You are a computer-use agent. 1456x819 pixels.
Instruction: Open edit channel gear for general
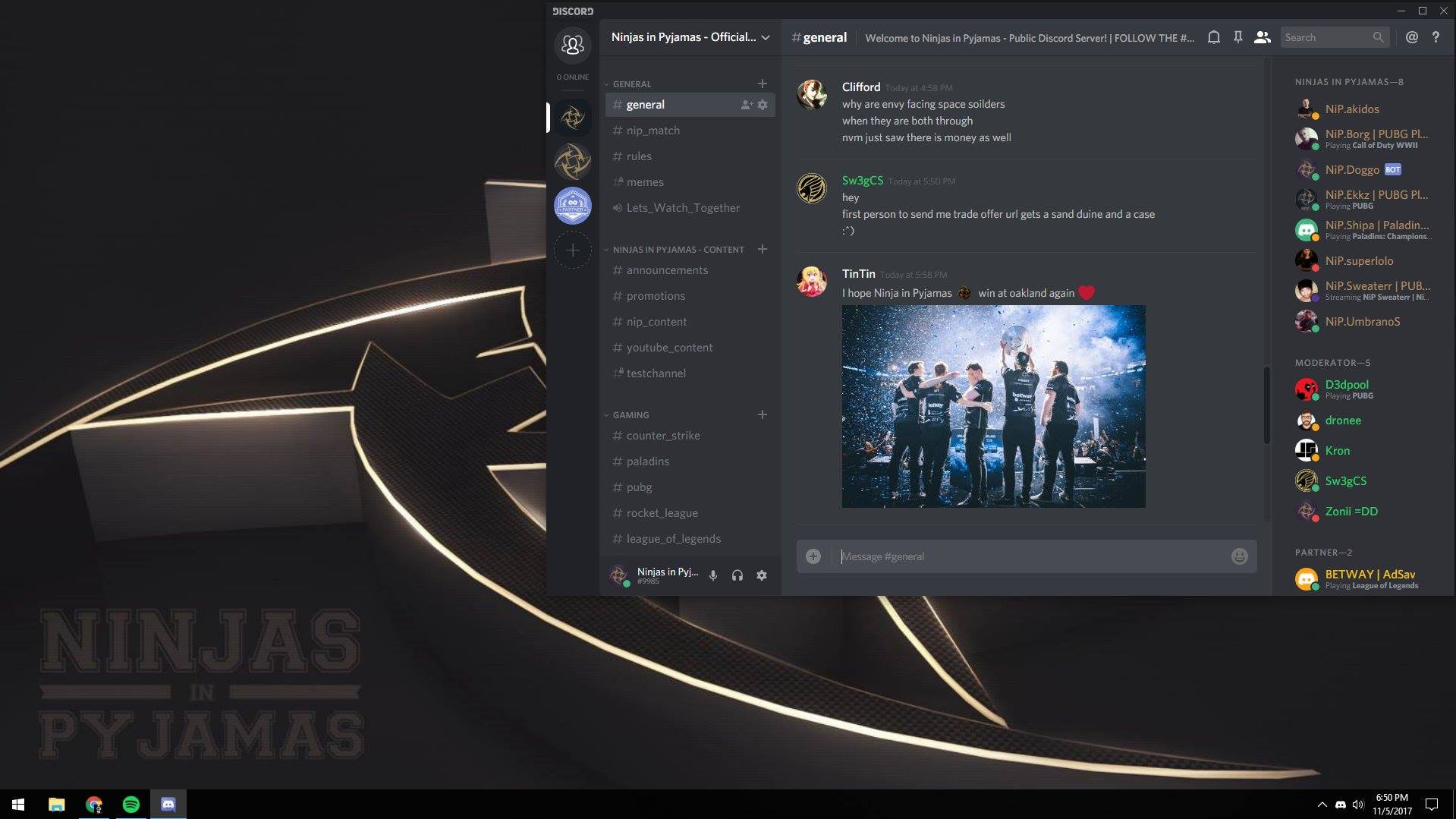click(x=763, y=105)
